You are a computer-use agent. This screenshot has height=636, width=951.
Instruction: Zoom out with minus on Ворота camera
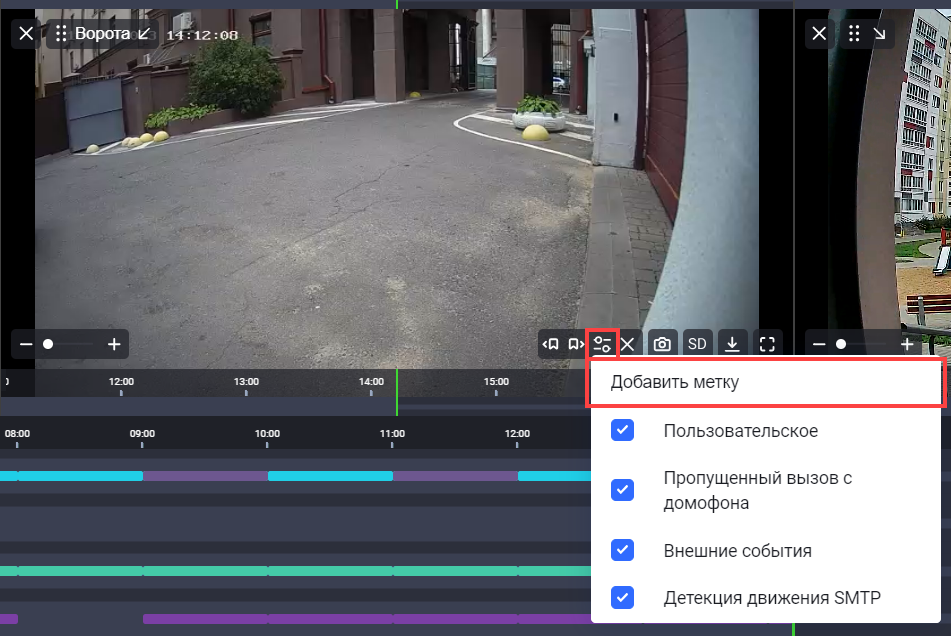click(26, 344)
